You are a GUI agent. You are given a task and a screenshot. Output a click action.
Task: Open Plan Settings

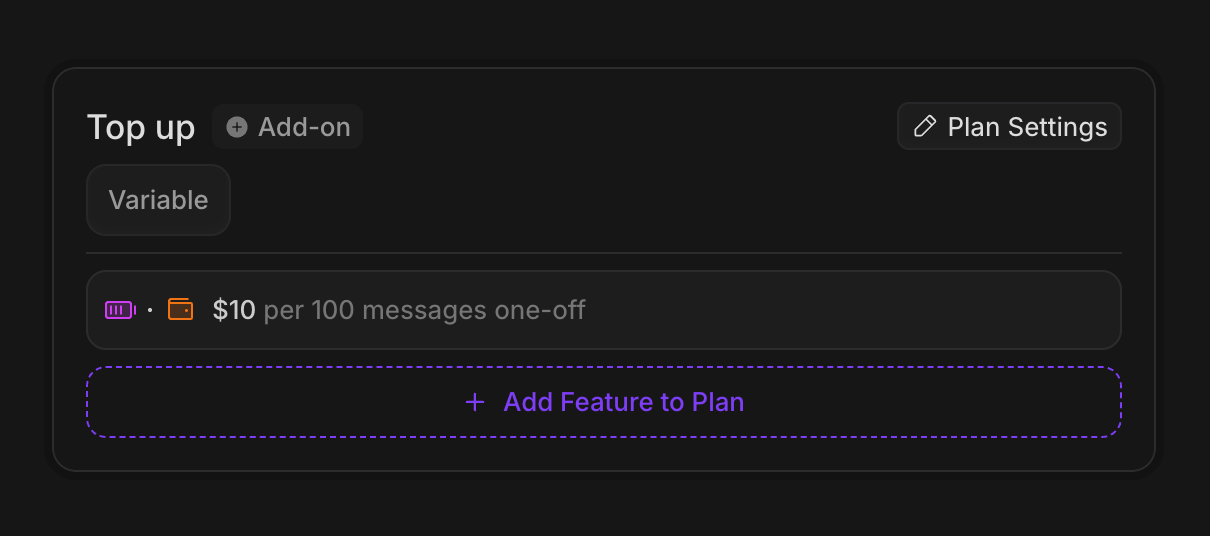(1008, 127)
